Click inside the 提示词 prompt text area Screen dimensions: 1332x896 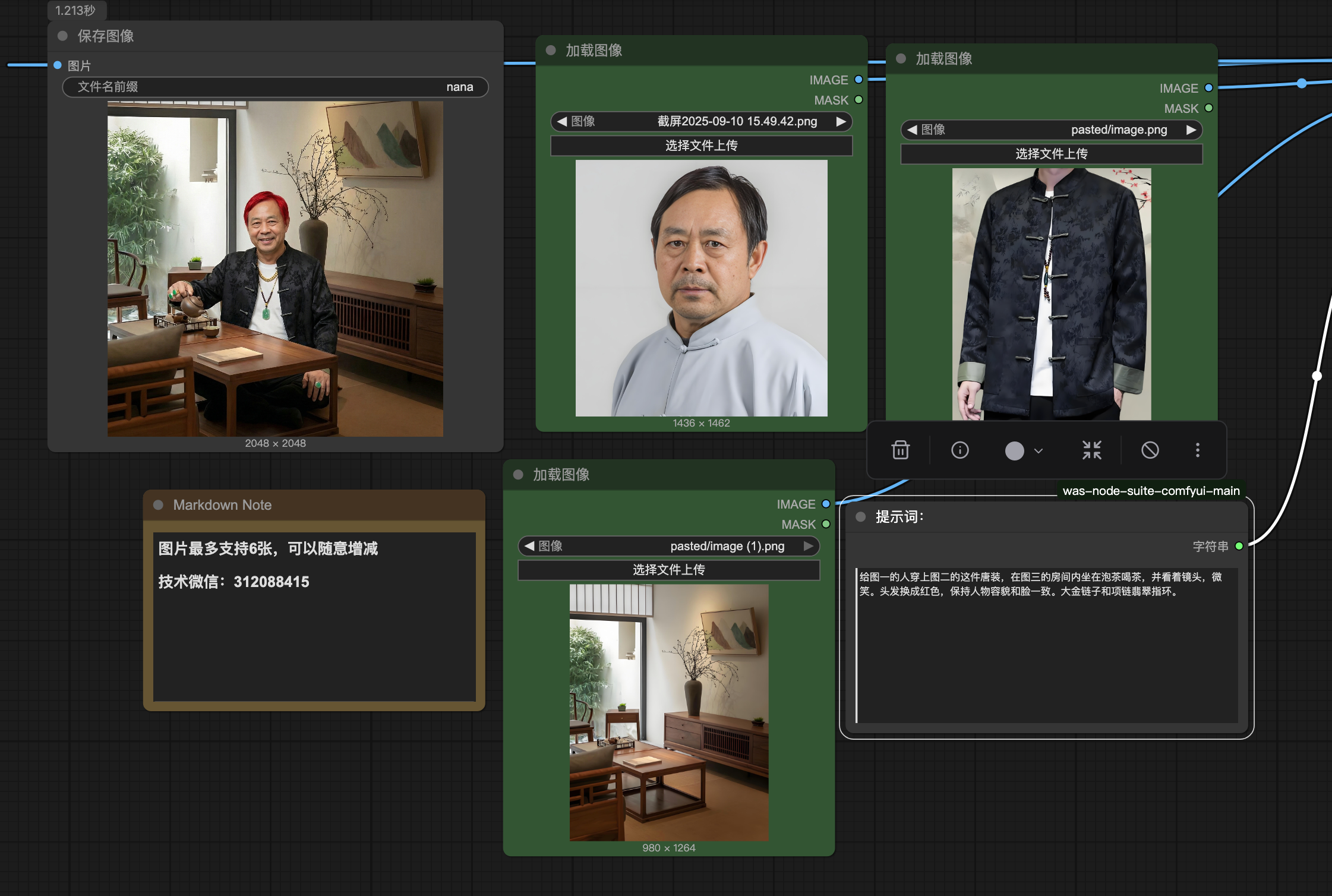(x=1046, y=648)
